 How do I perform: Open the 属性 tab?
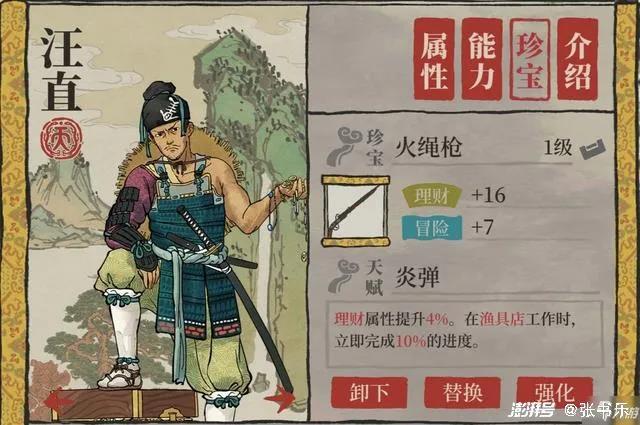point(434,59)
